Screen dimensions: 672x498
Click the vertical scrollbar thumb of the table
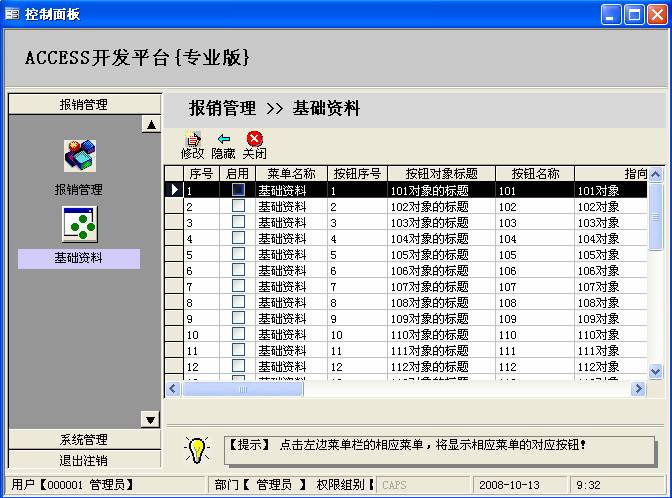(x=655, y=216)
